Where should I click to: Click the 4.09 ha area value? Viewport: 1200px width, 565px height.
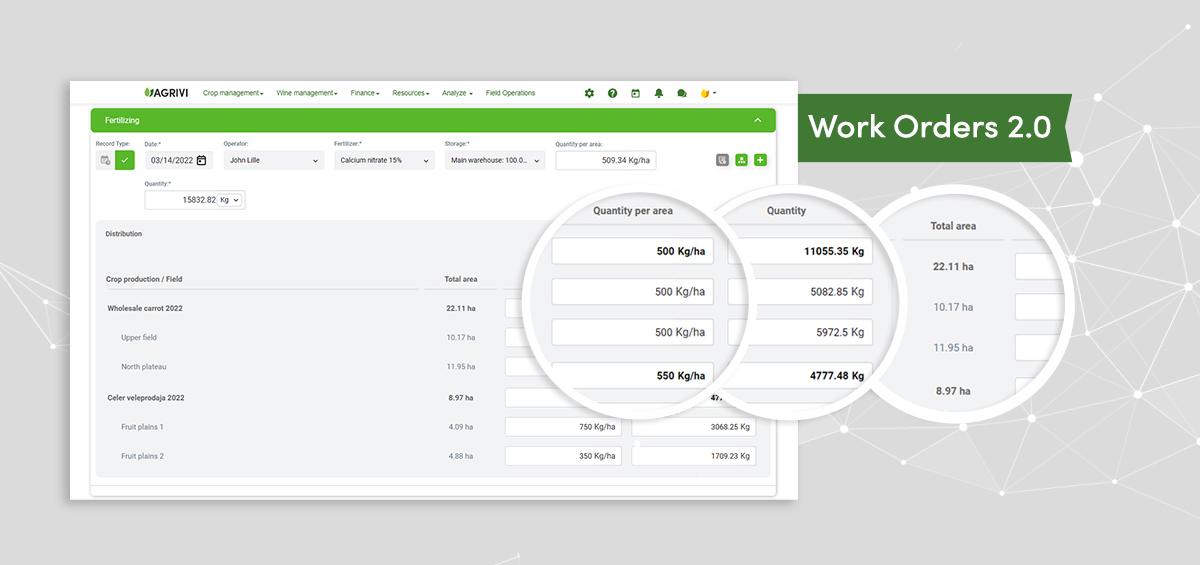461,427
